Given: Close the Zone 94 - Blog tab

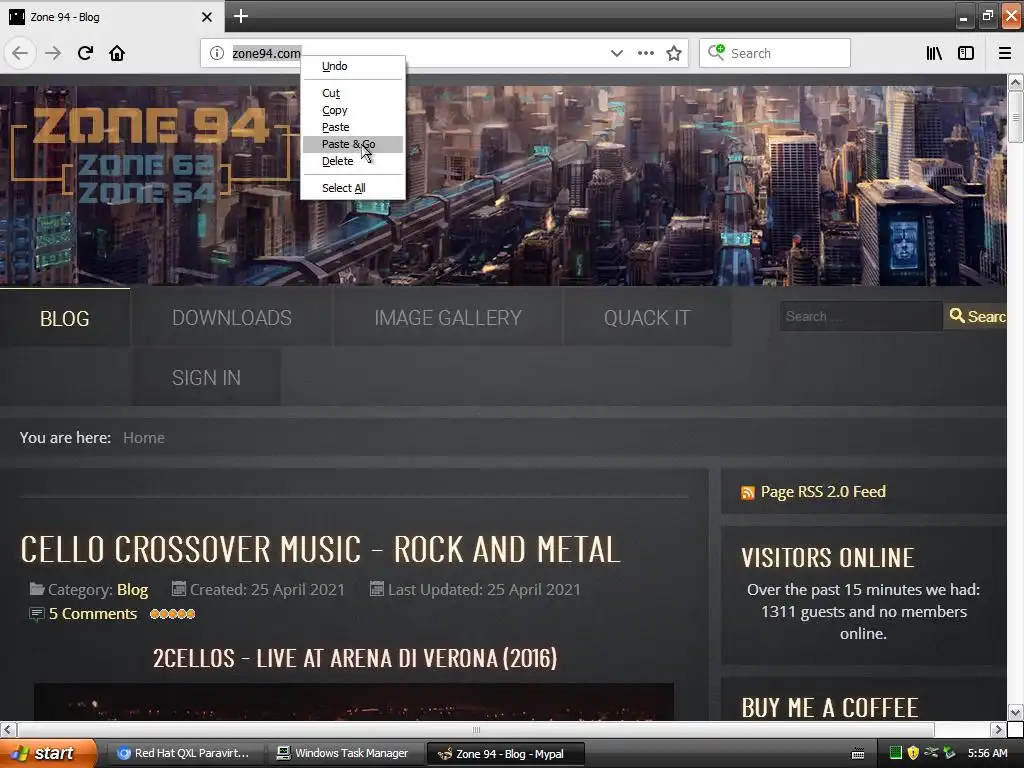Looking at the screenshot, I should tap(206, 17).
